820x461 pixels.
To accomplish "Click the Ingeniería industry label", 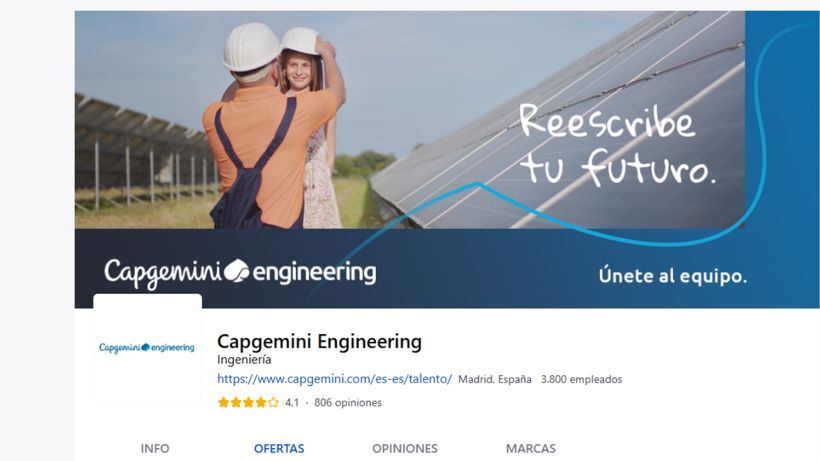I will (244, 360).
